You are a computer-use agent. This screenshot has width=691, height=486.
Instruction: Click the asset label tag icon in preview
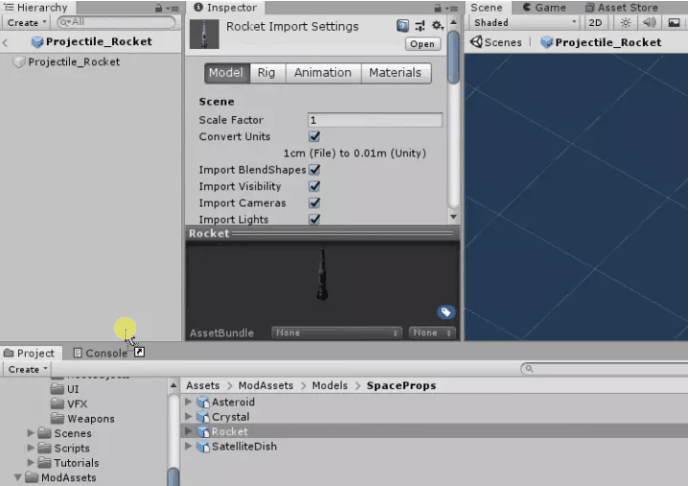click(446, 312)
